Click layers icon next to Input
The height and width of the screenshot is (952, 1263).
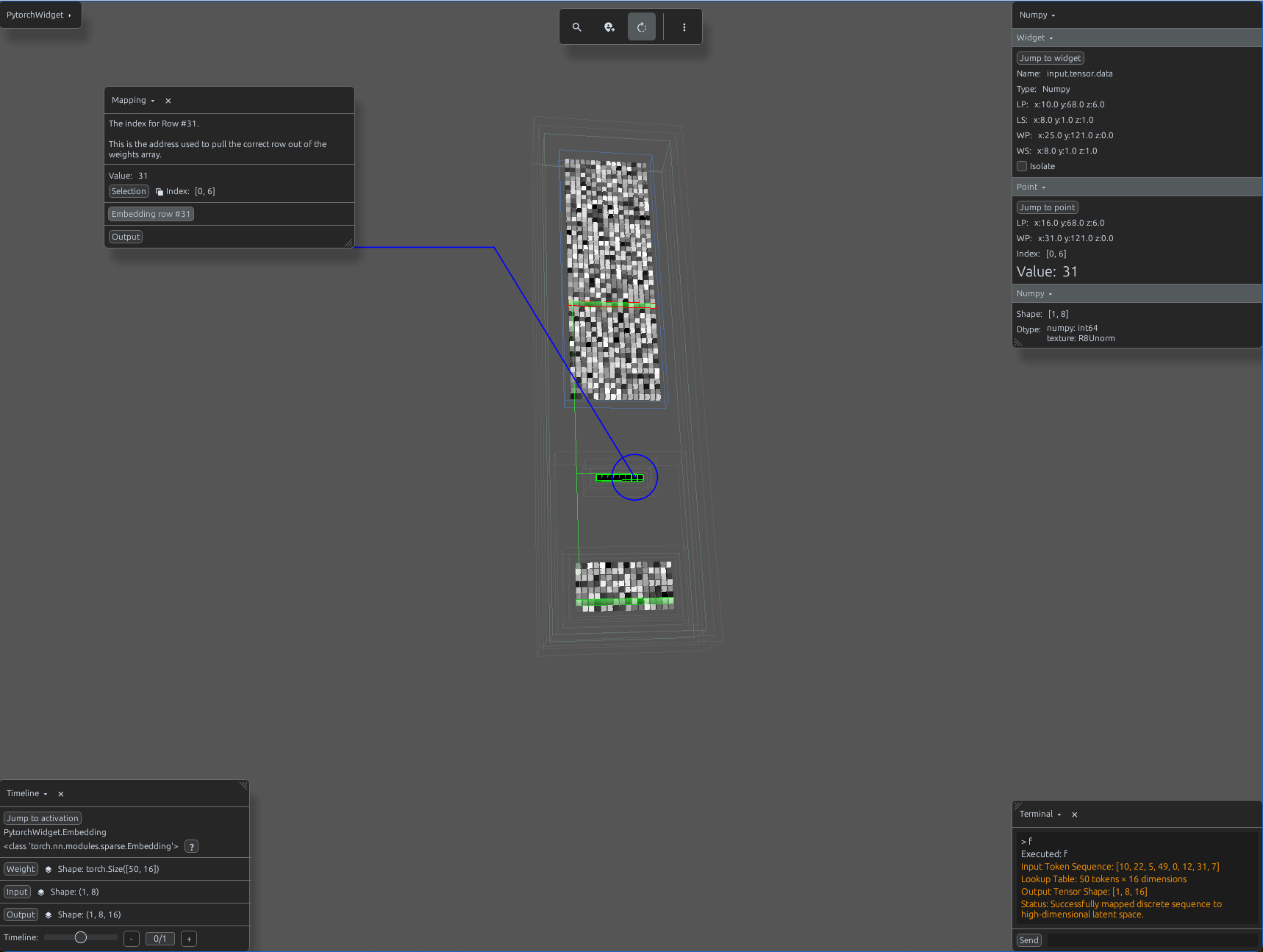click(41, 892)
